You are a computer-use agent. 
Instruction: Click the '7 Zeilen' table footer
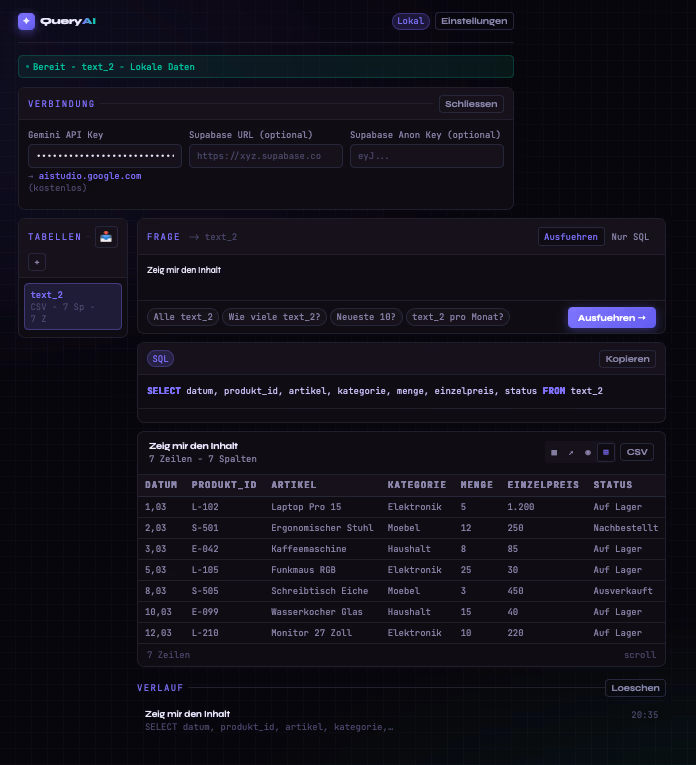coord(169,655)
